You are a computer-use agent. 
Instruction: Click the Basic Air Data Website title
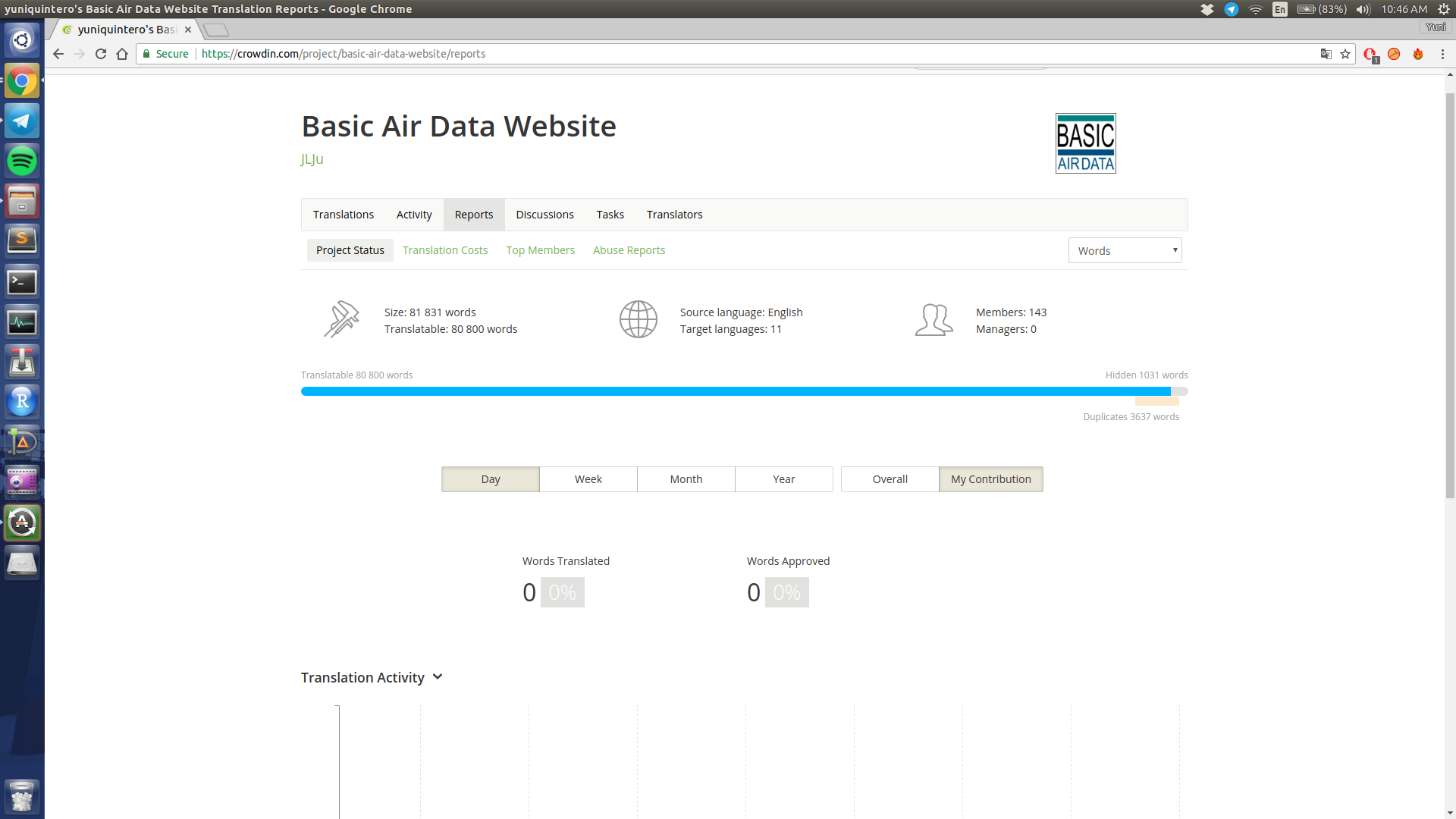(x=459, y=126)
